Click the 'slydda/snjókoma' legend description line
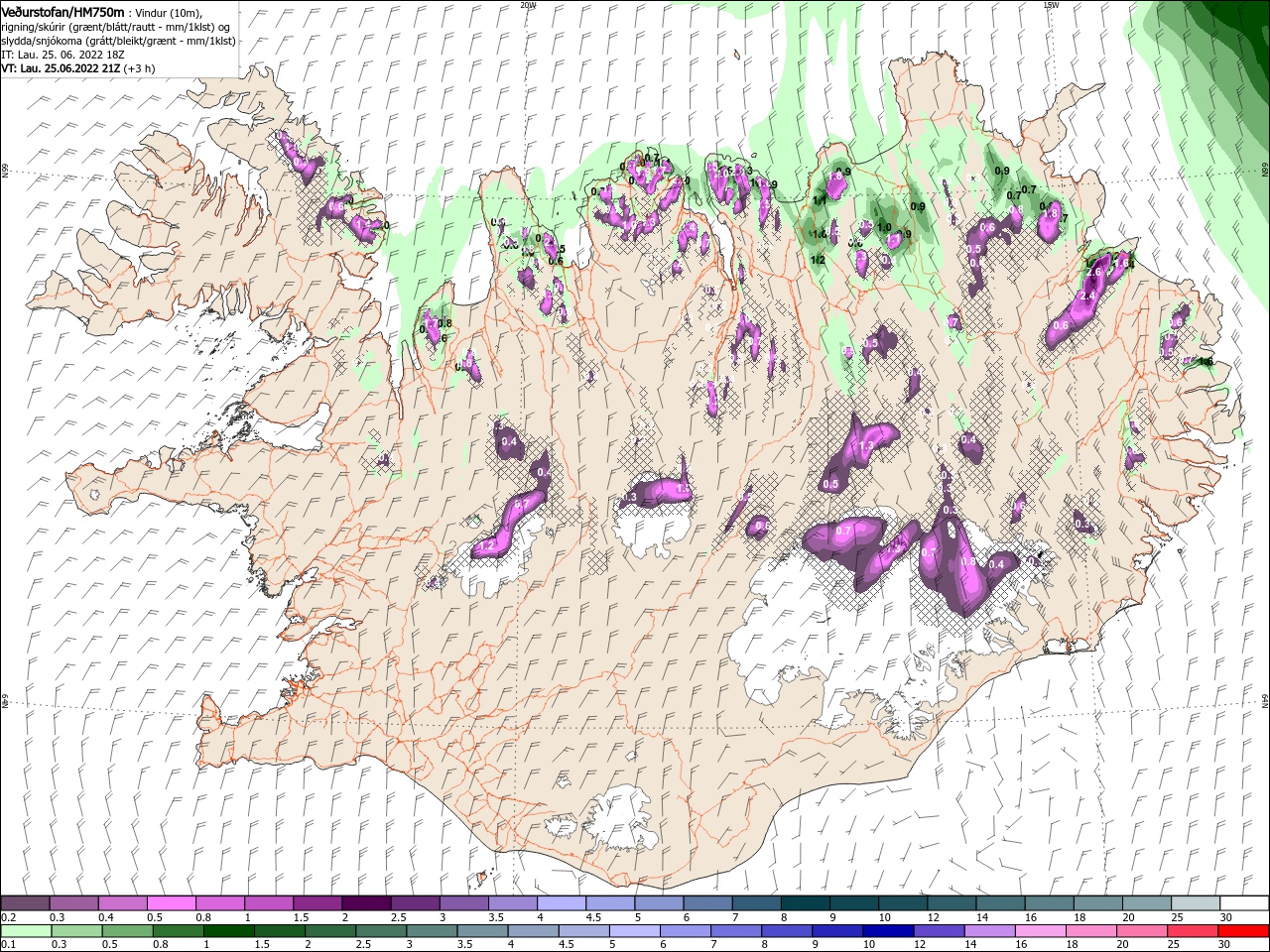 [116, 41]
